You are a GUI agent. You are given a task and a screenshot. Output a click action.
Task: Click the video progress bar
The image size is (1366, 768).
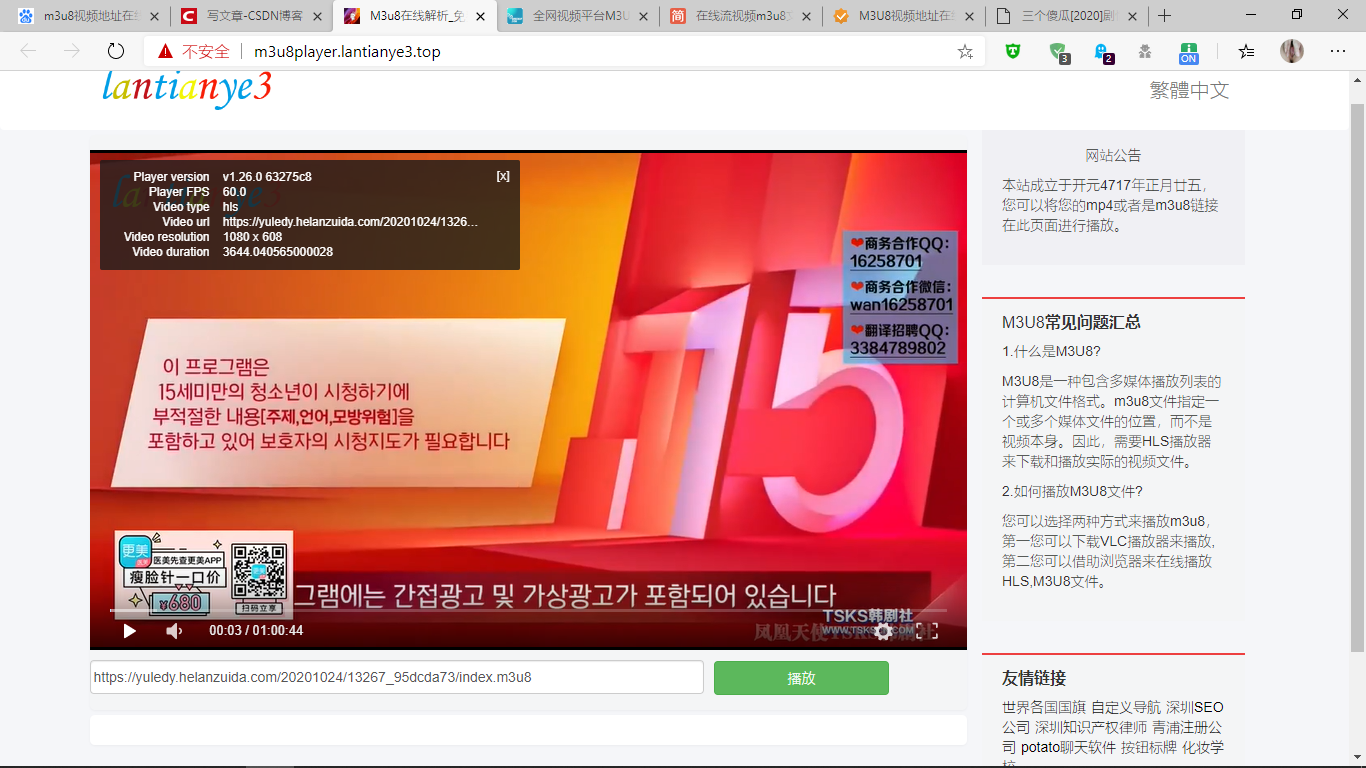point(528,611)
